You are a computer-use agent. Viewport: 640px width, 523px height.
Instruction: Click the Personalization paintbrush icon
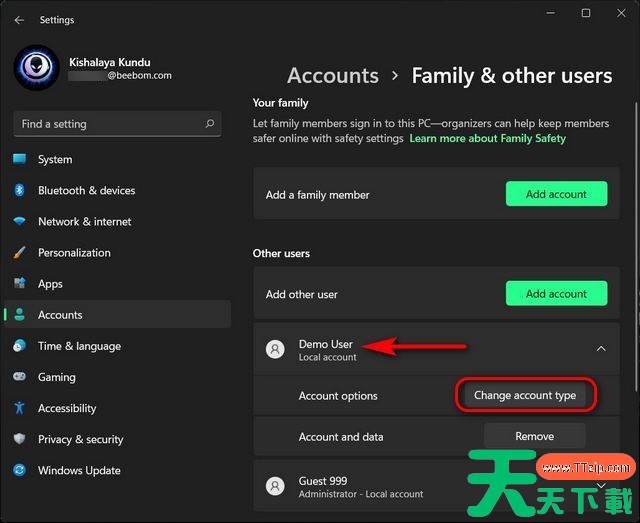(19, 253)
